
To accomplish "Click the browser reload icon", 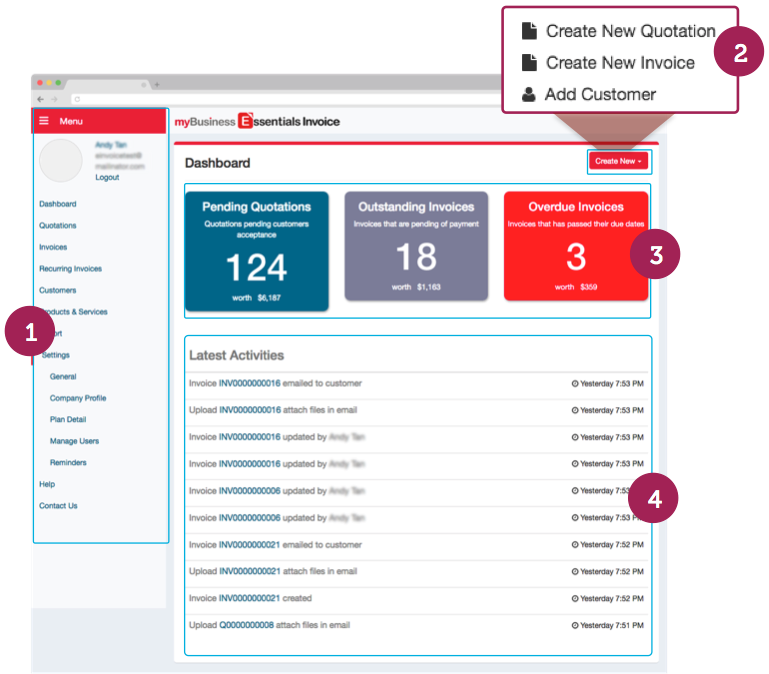I will (77, 99).
